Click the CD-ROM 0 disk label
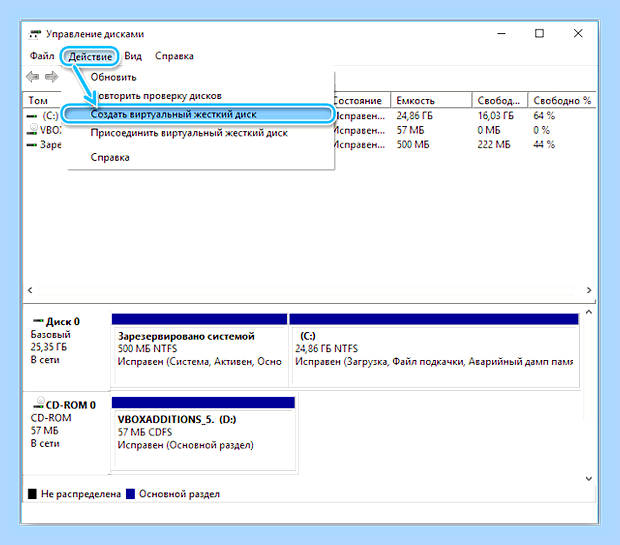620x545 pixels. 71,405
